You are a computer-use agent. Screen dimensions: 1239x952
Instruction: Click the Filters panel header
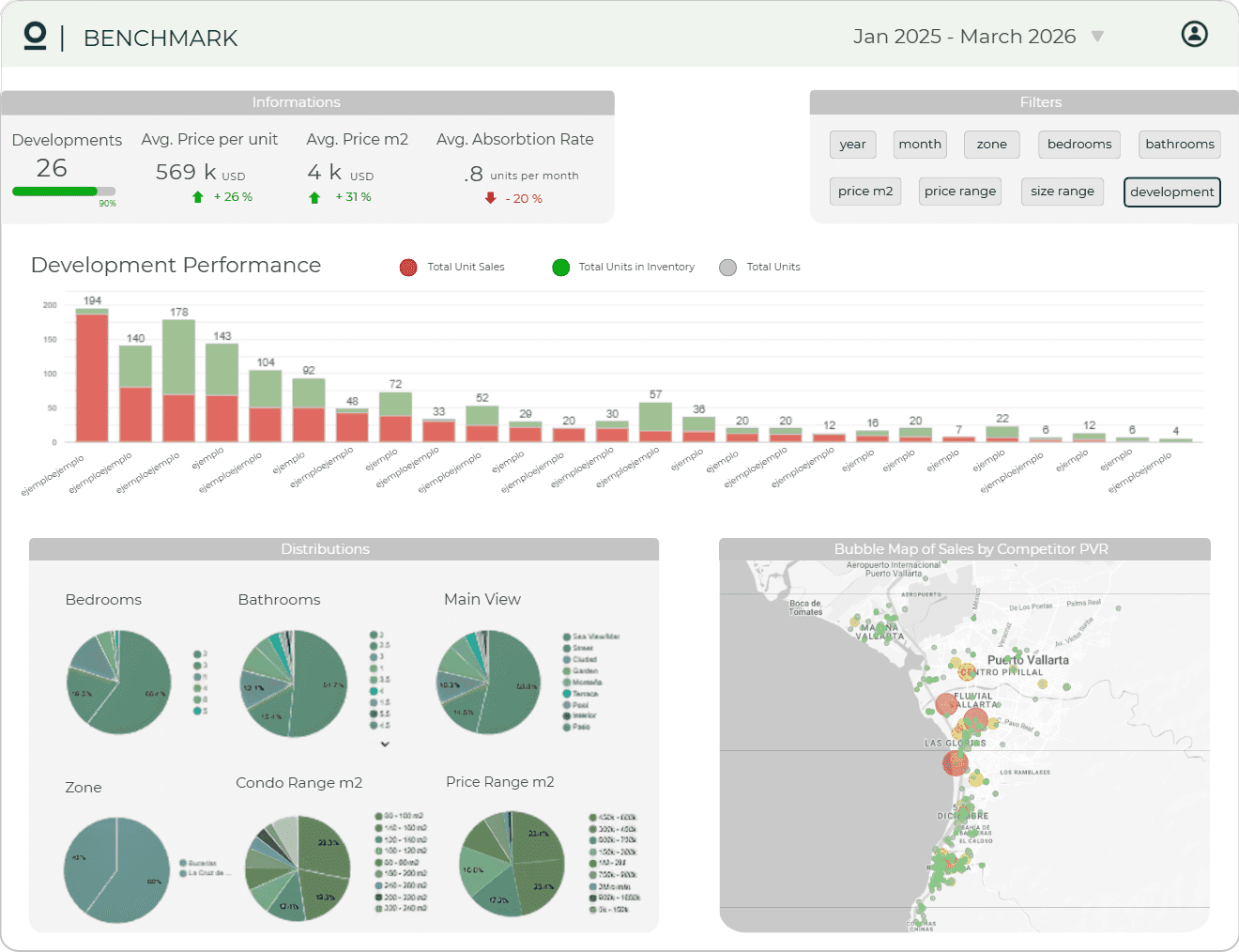click(x=1024, y=102)
